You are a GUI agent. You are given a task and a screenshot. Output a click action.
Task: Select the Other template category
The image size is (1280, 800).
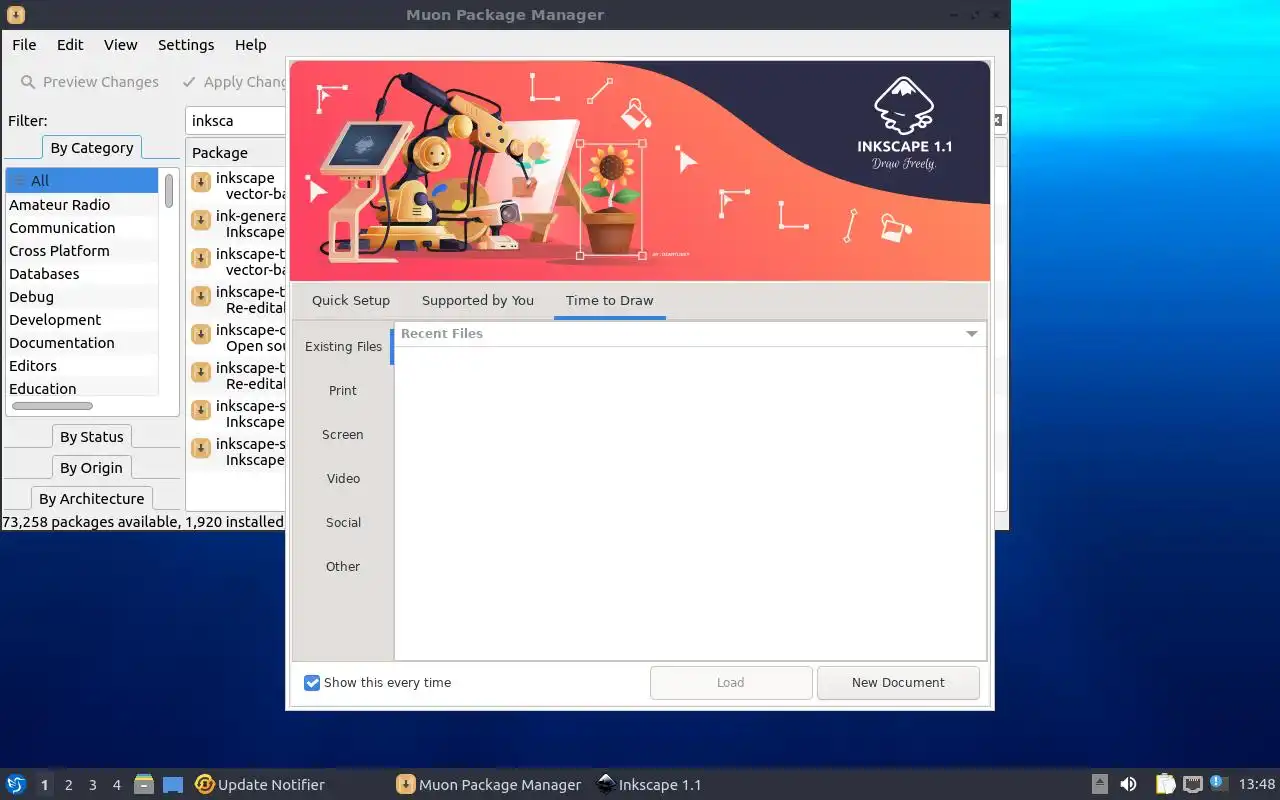pos(343,567)
